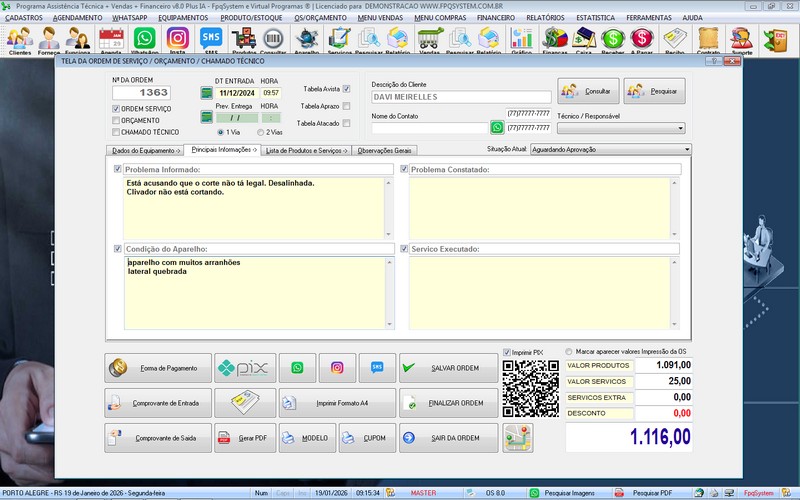Viewport: 800px width, 500px height.
Task: Open the Finanças toolbar icon
Action: coord(555,40)
